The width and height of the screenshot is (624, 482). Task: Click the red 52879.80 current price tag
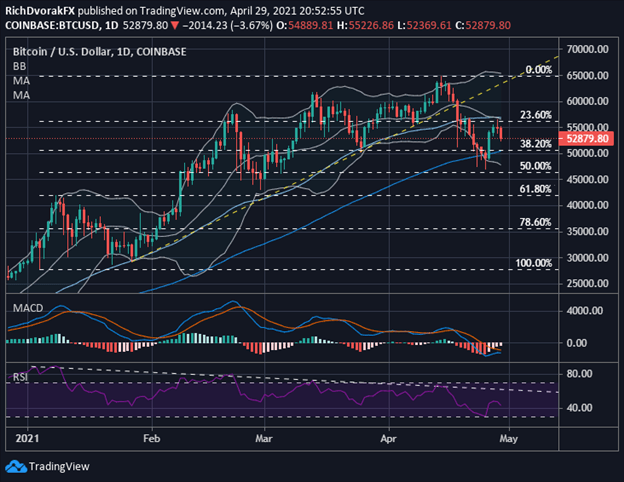[x=587, y=139]
